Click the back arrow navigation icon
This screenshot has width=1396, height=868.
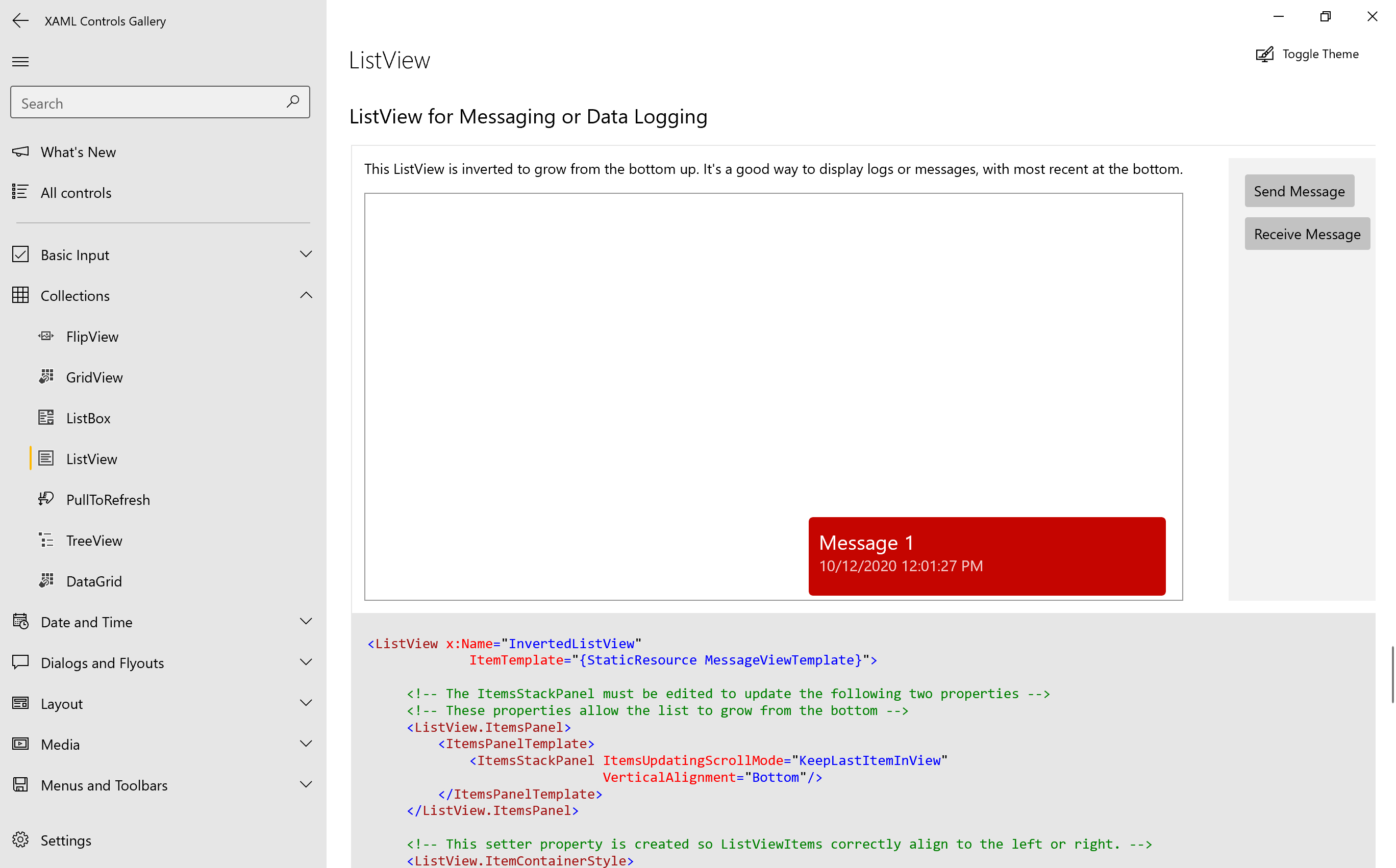[20, 21]
